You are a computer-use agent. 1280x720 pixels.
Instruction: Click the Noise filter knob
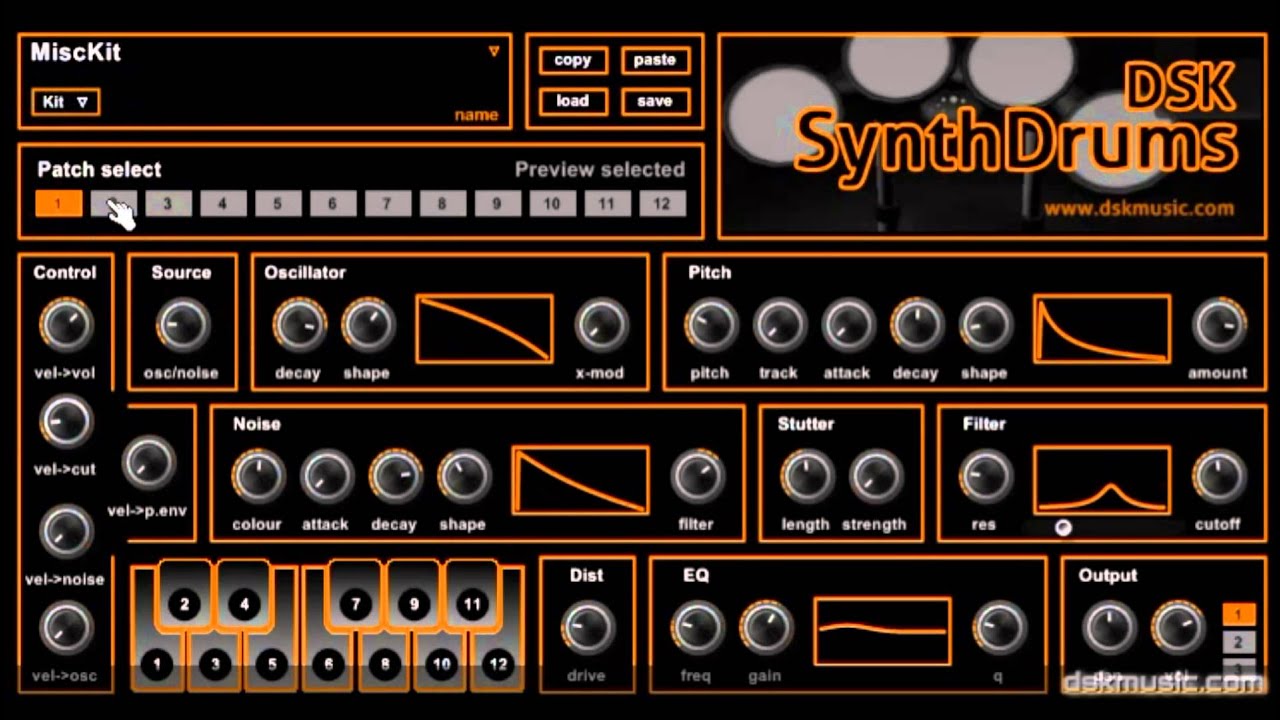[697, 476]
